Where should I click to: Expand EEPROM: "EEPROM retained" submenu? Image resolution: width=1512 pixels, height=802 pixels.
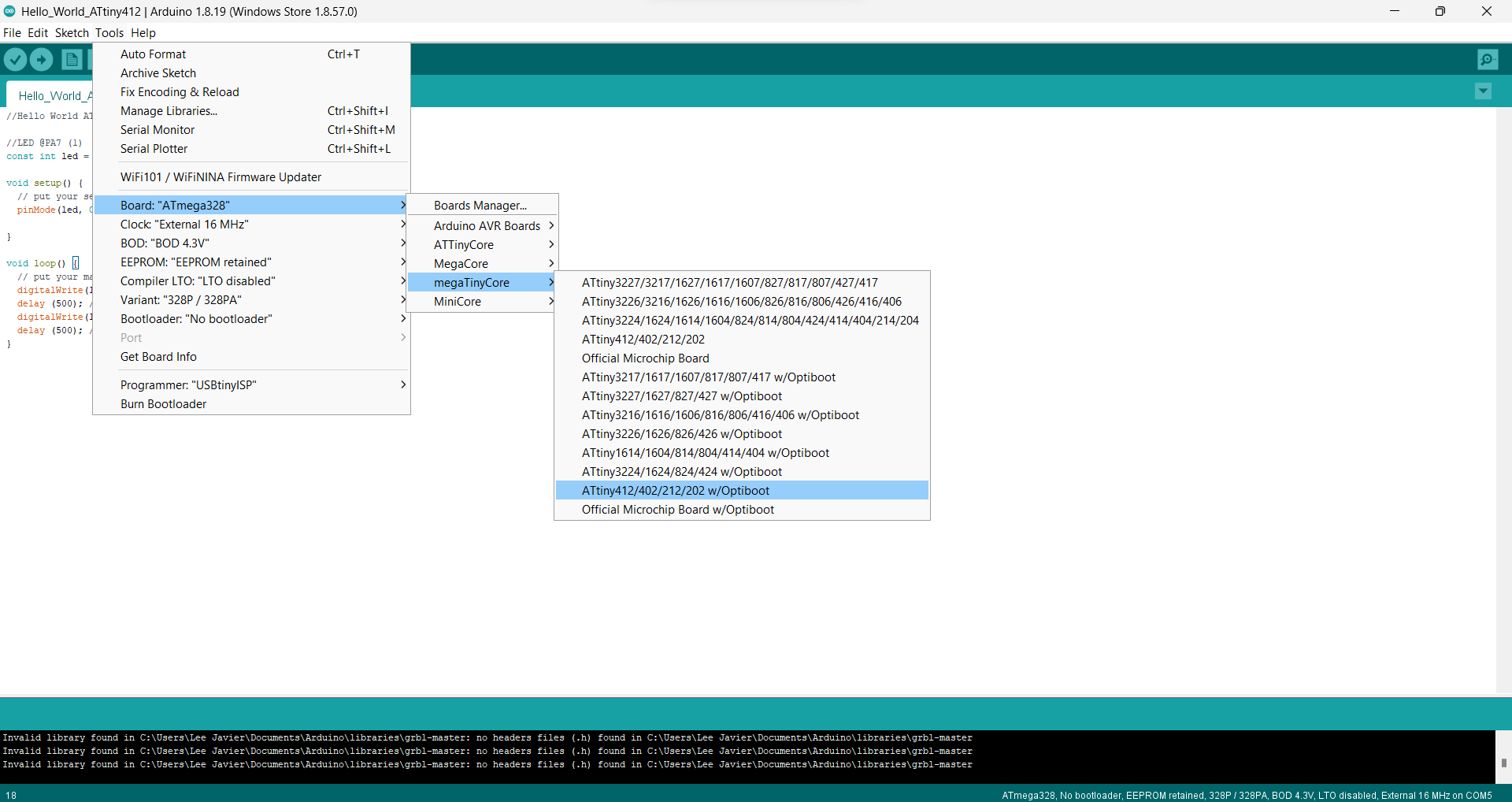(x=251, y=262)
